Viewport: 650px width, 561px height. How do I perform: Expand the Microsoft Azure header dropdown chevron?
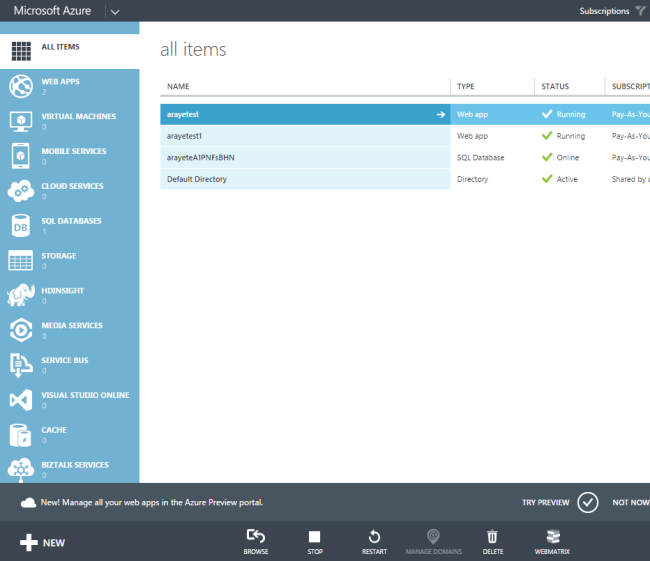pos(115,12)
